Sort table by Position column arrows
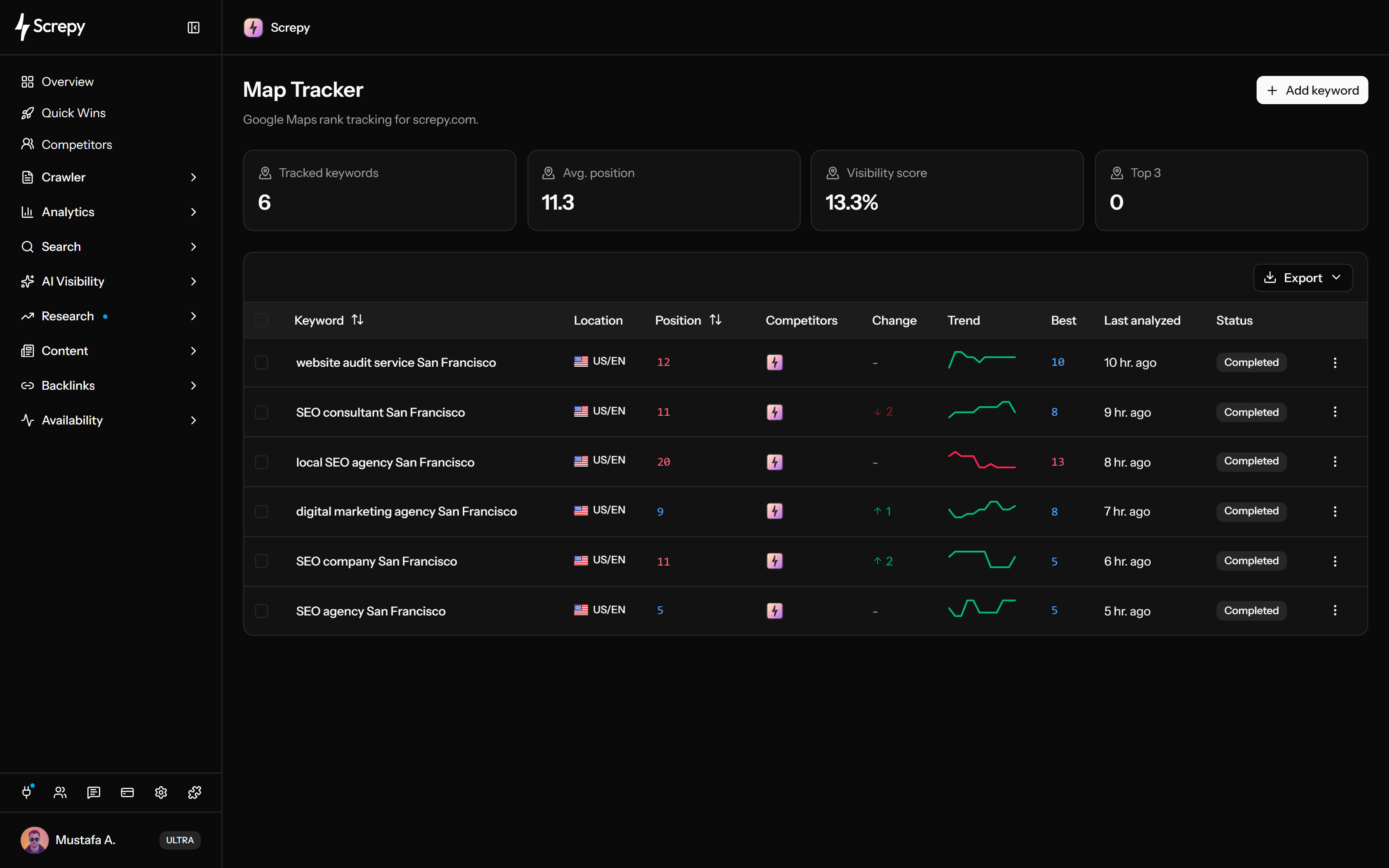Viewport: 1389px width, 868px height. [716, 320]
